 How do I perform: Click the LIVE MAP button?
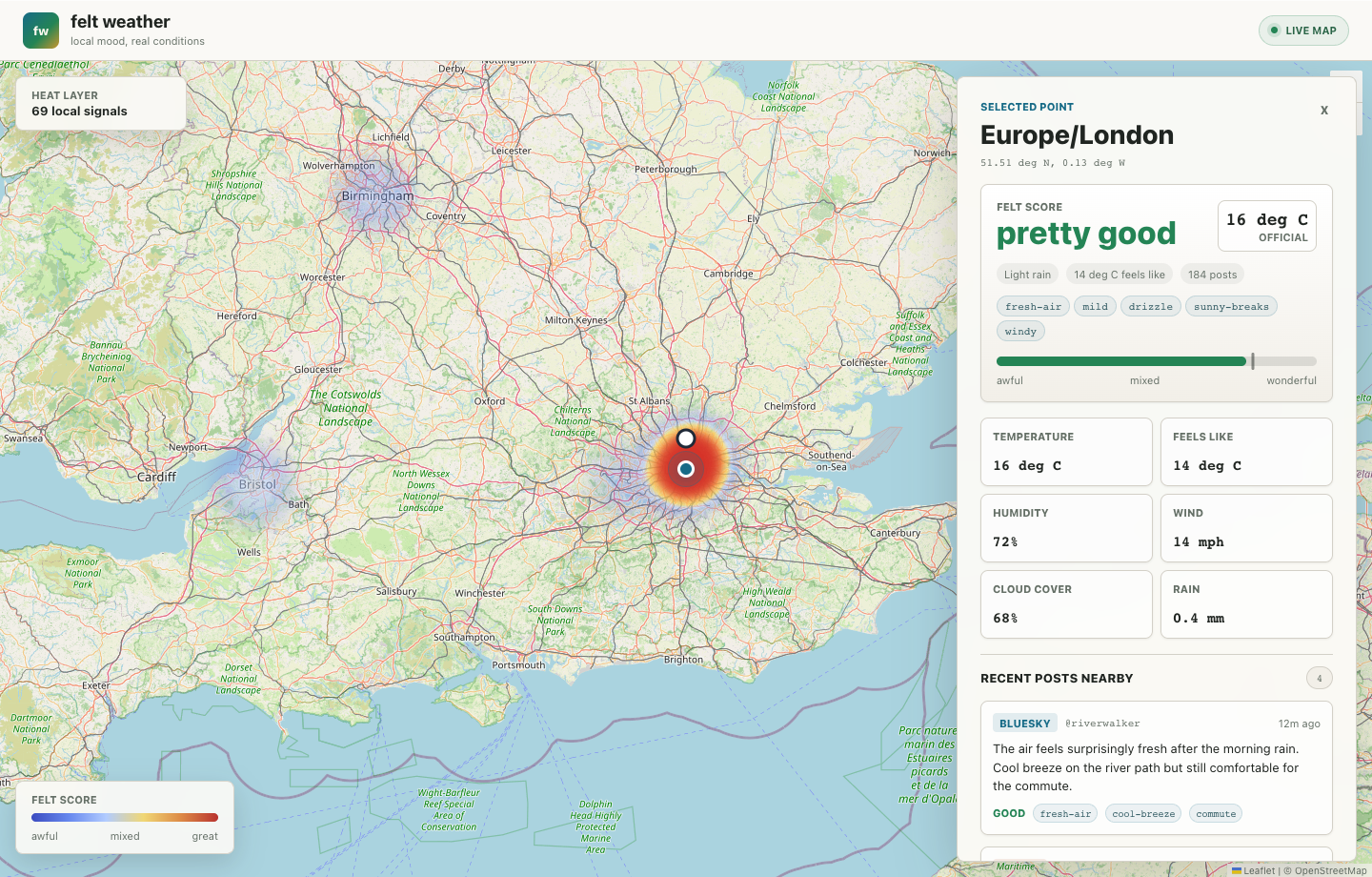[1303, 30]
